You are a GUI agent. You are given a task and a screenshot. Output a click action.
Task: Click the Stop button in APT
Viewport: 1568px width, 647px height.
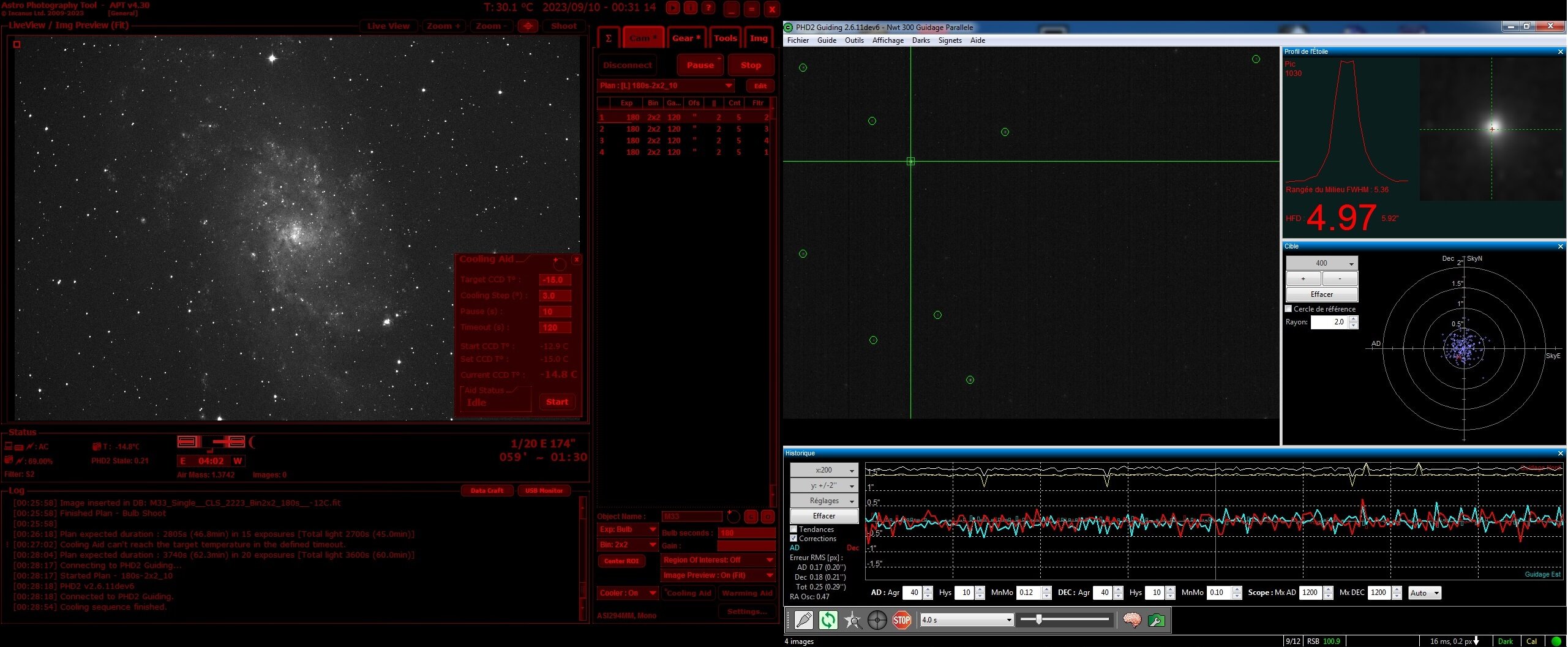tap(751, 65)
